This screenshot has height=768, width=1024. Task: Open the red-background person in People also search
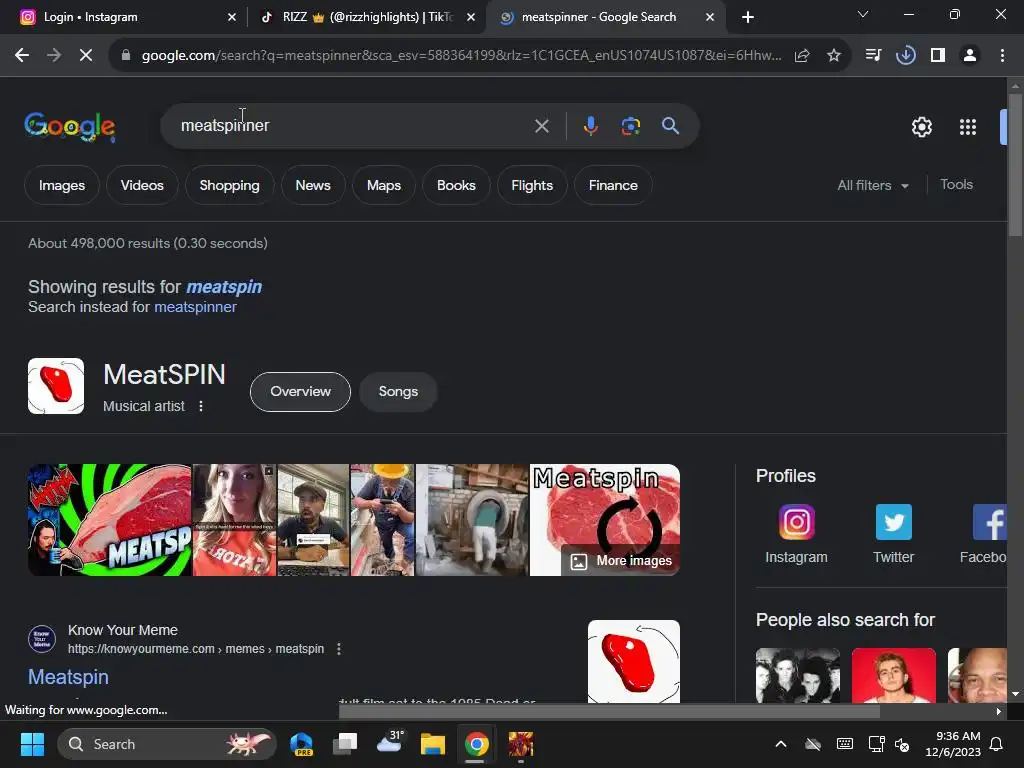(893, 675)
